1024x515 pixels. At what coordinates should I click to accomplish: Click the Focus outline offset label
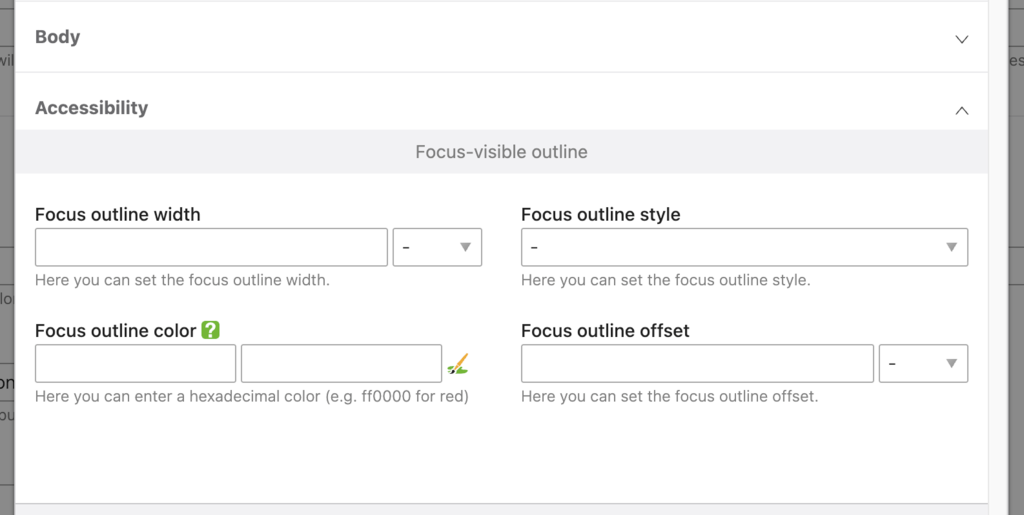coord(605,330)
